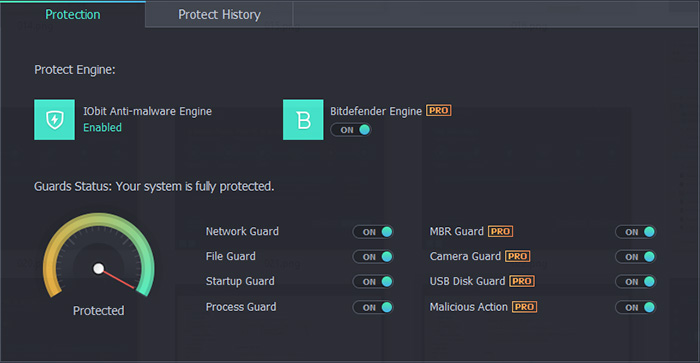700x363 pixels.
Task: Select the Protection tab
Action: (73, 14)
